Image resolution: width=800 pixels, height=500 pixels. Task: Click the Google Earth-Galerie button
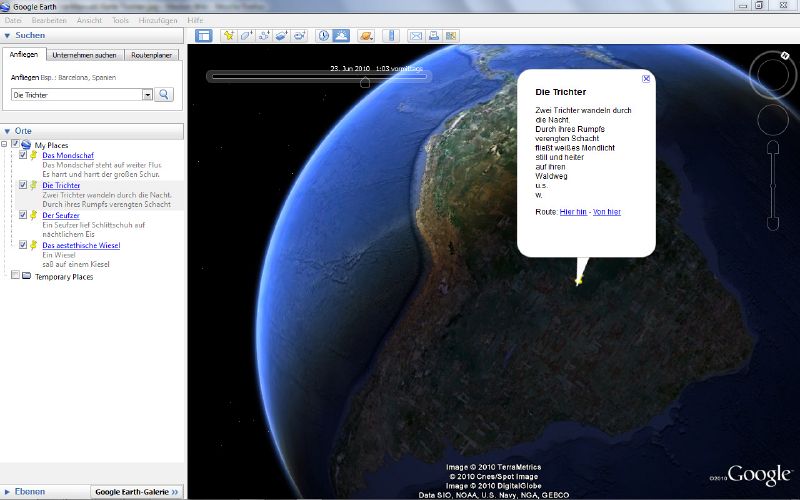(x=137, y=492)
